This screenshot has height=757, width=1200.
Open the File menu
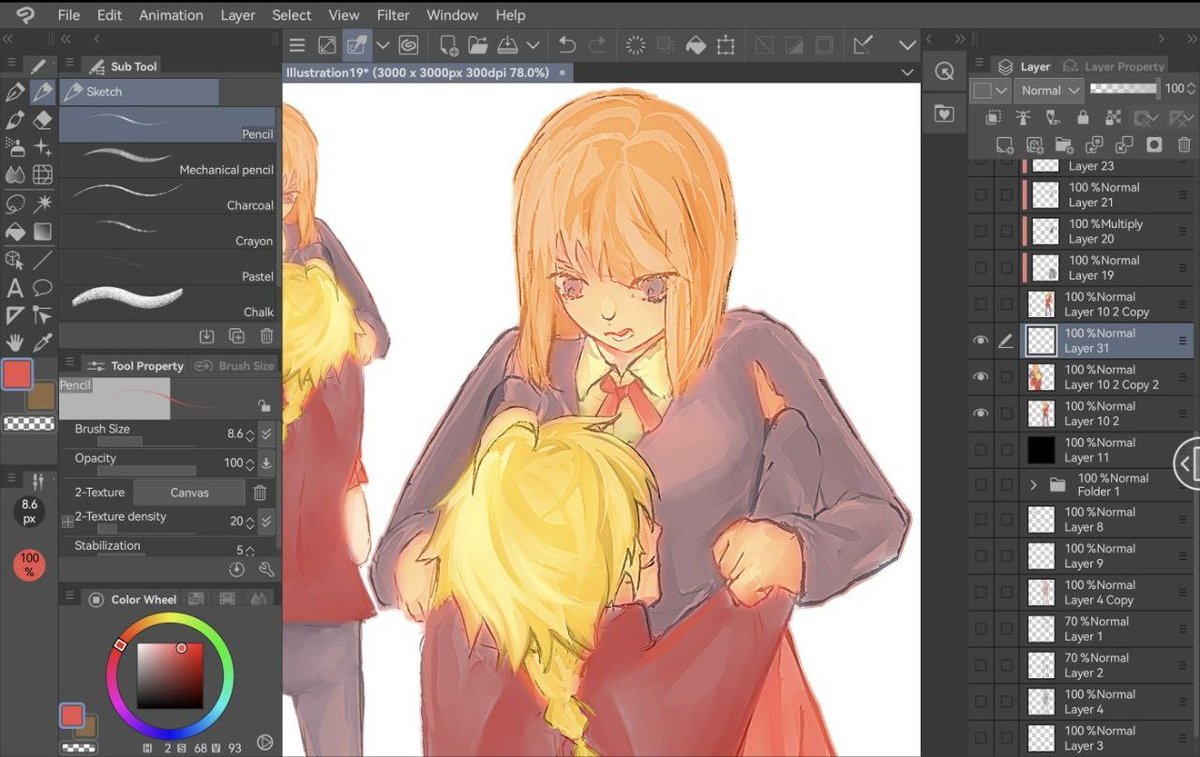69,15
